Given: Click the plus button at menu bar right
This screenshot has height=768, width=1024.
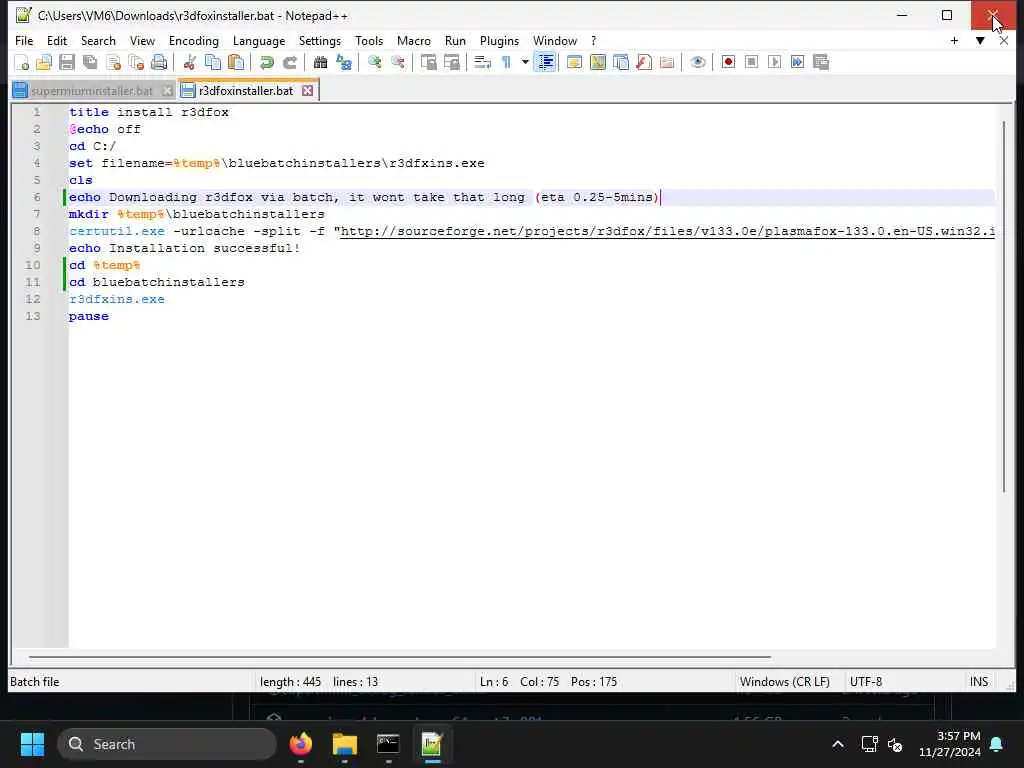Looking at the screenshot, I should pyautogui.click(x=954, y=40).
